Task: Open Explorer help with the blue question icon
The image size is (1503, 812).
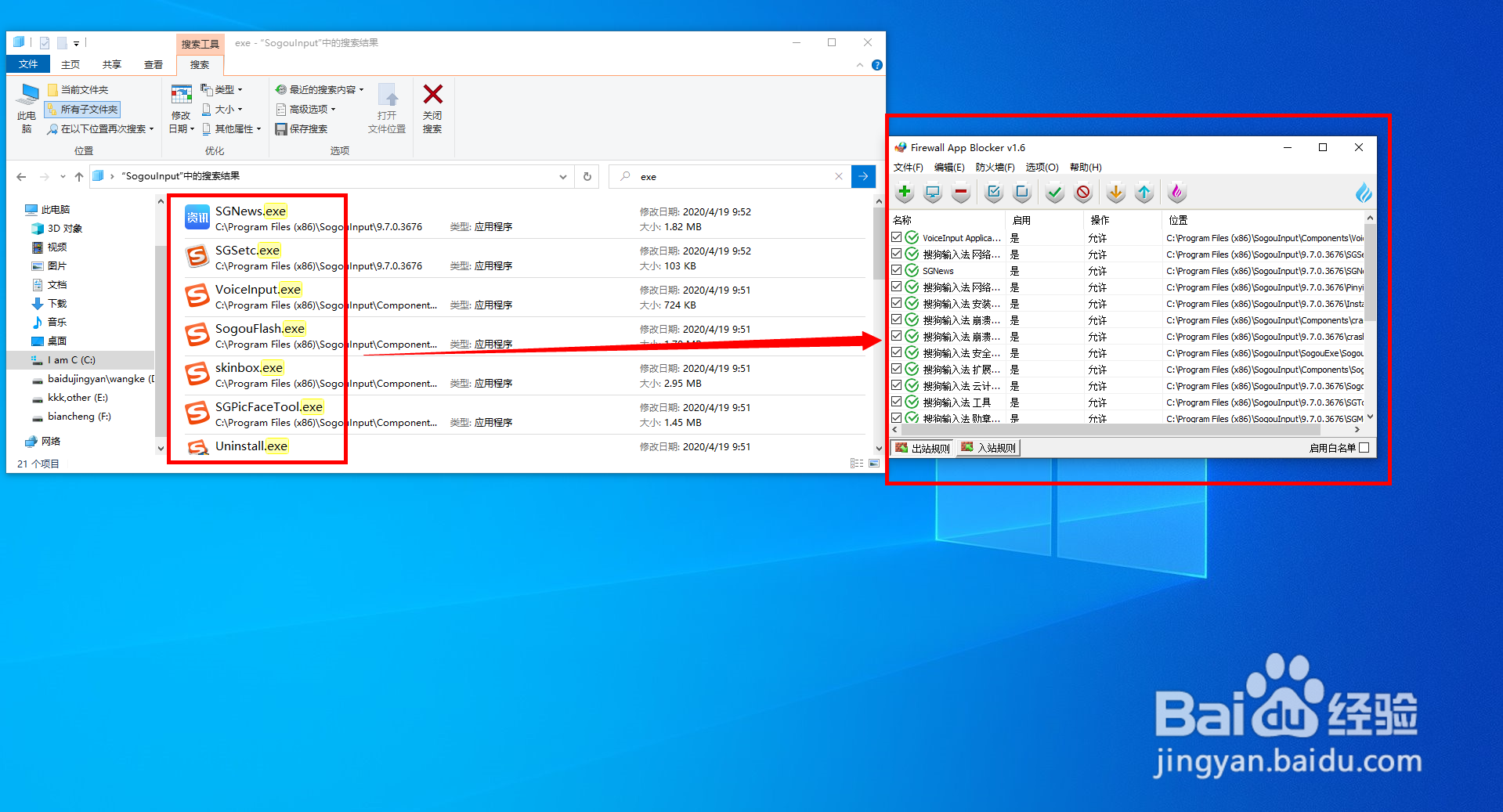Action: click(877, 65)
